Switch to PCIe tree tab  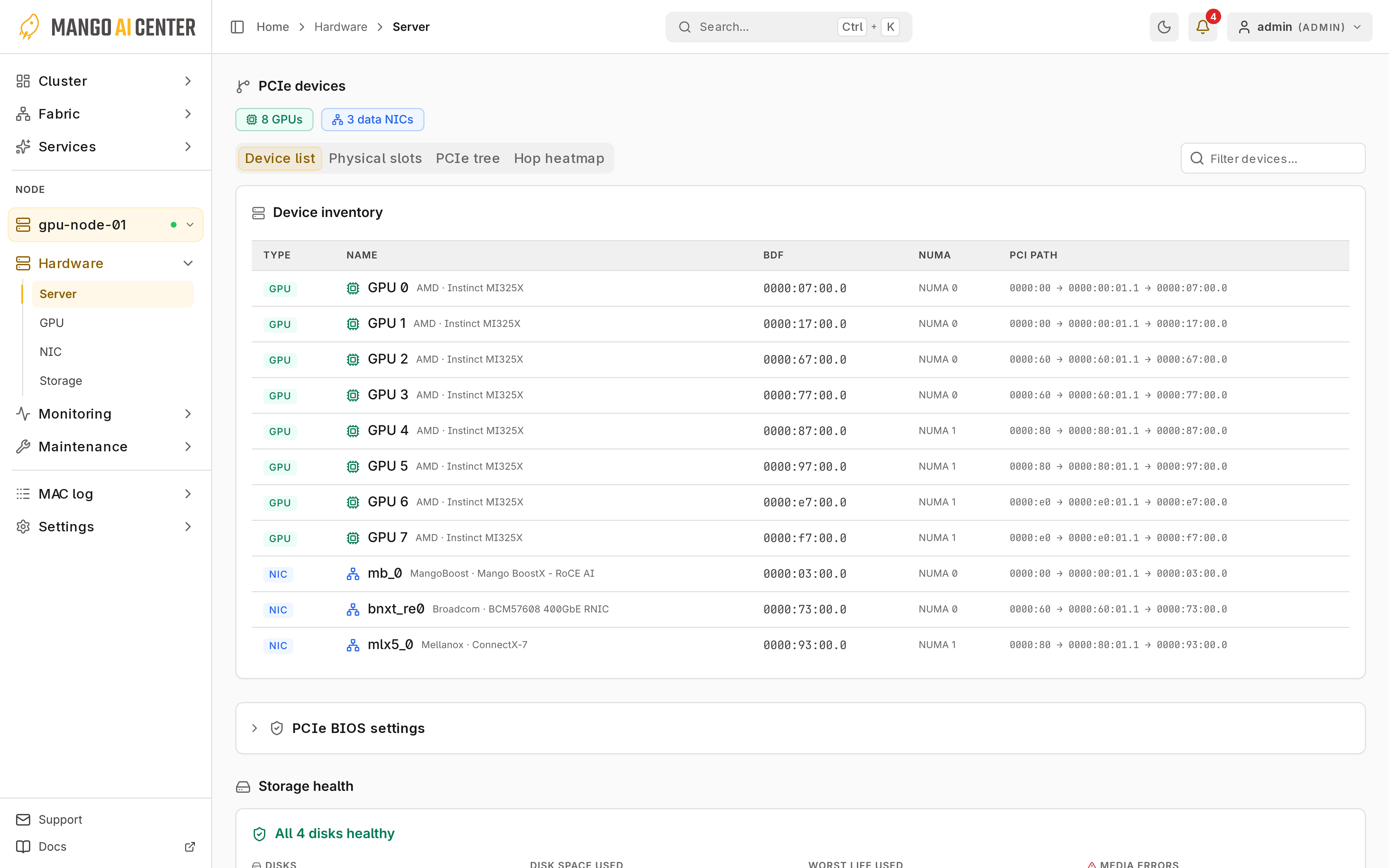point(468,158)
